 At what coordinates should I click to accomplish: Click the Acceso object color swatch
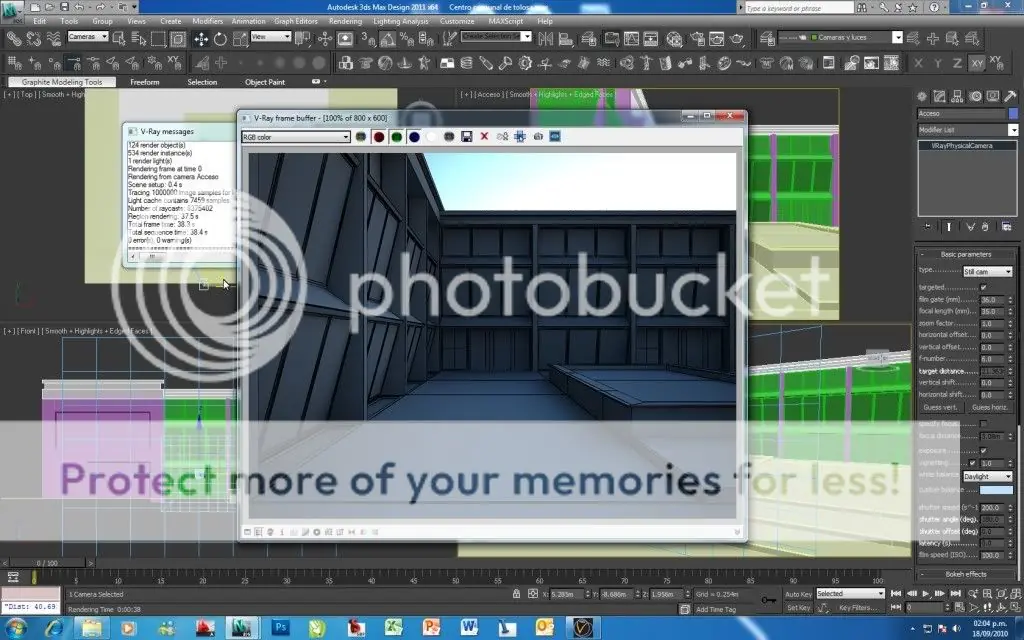[x=1013, y=114]
